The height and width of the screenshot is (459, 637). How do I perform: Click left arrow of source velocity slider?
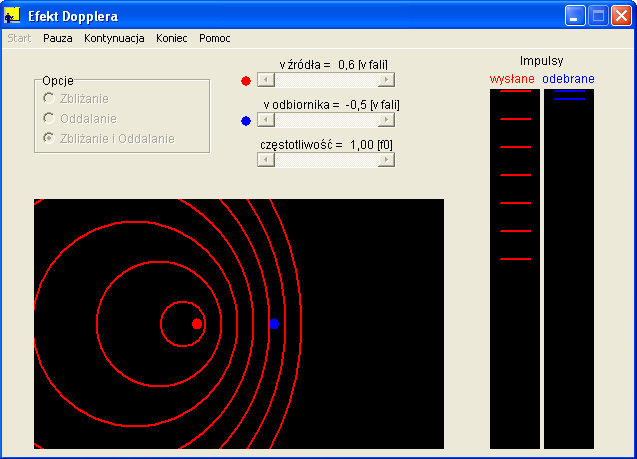click(264, 80)
